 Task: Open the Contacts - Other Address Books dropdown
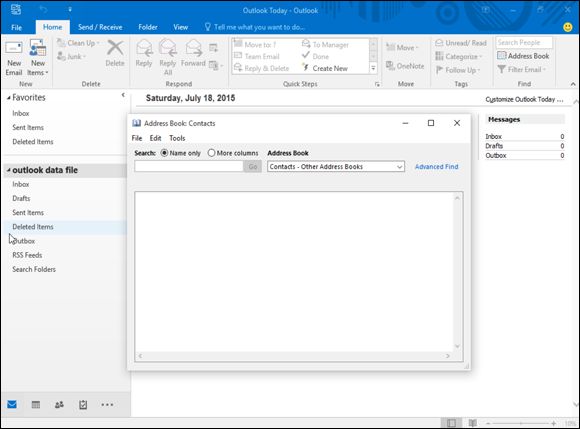(335, 167)
